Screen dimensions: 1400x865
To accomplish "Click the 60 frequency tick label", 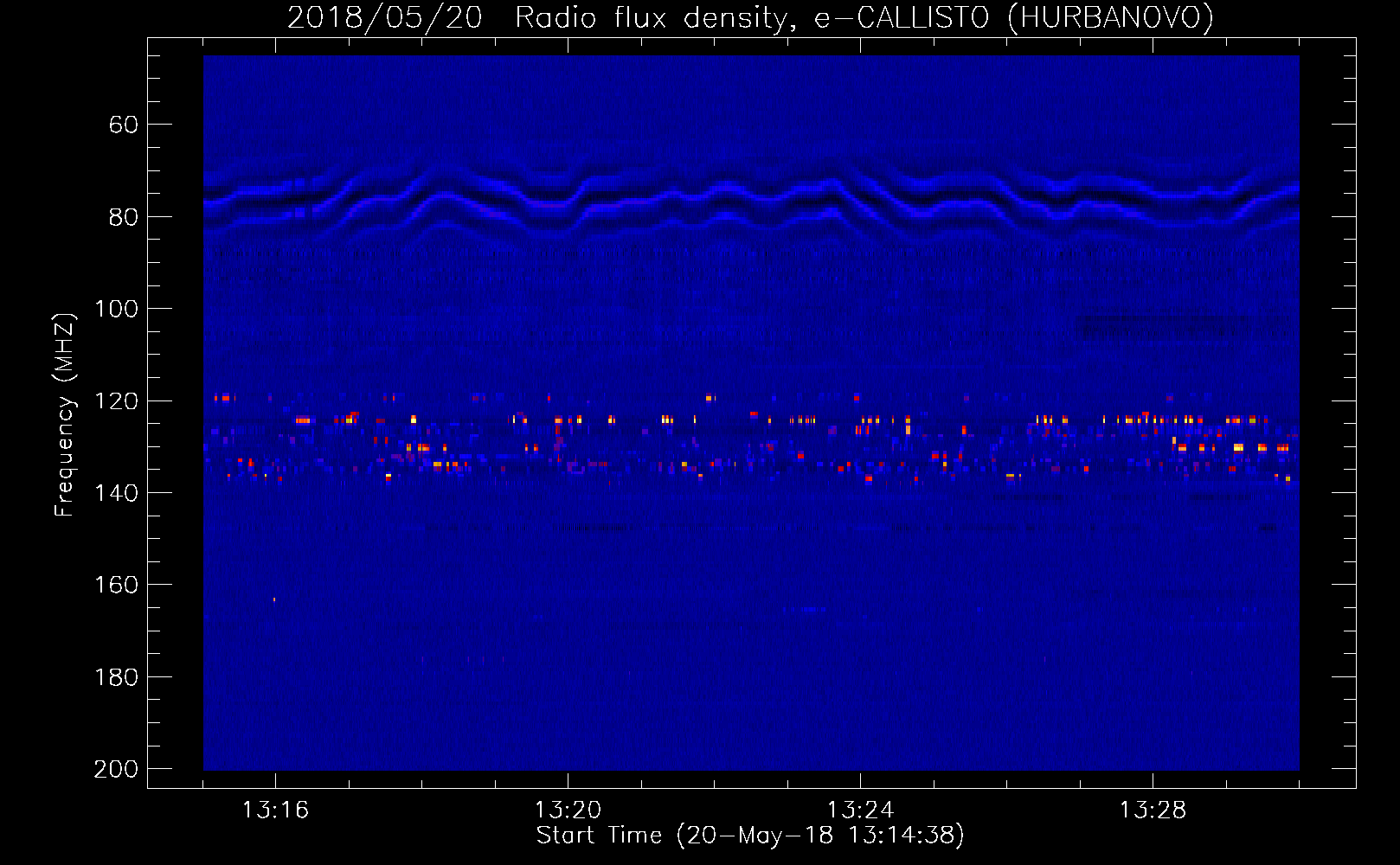I will coord(123,125).
